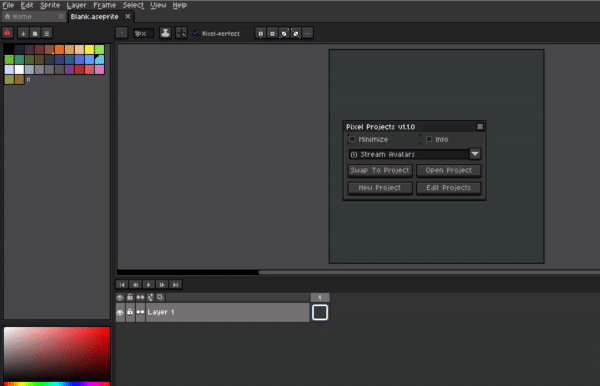The image size is (600, 386).
Task: Click Open Project button
Action: tap(448, 170)
